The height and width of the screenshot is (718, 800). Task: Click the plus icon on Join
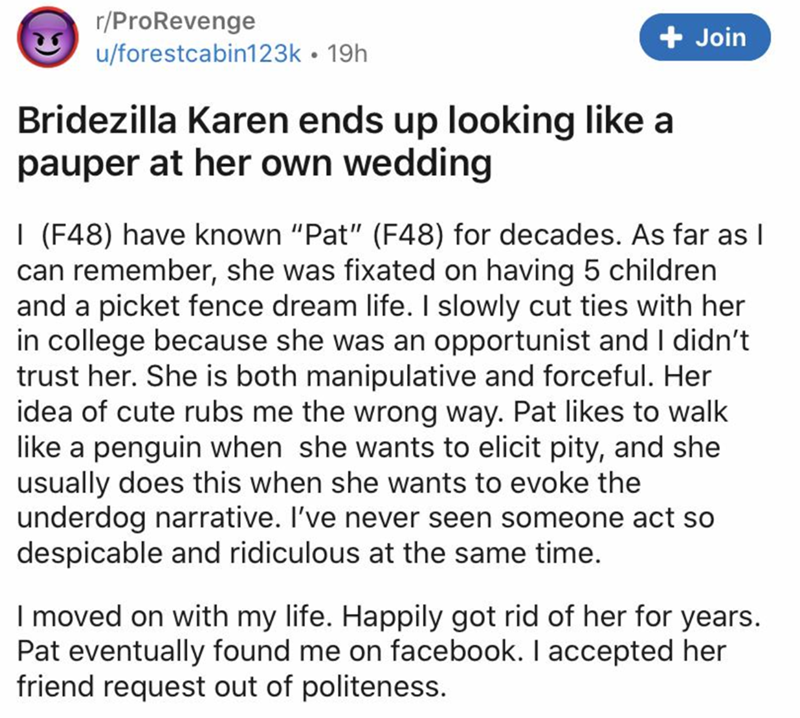(672, 38)
